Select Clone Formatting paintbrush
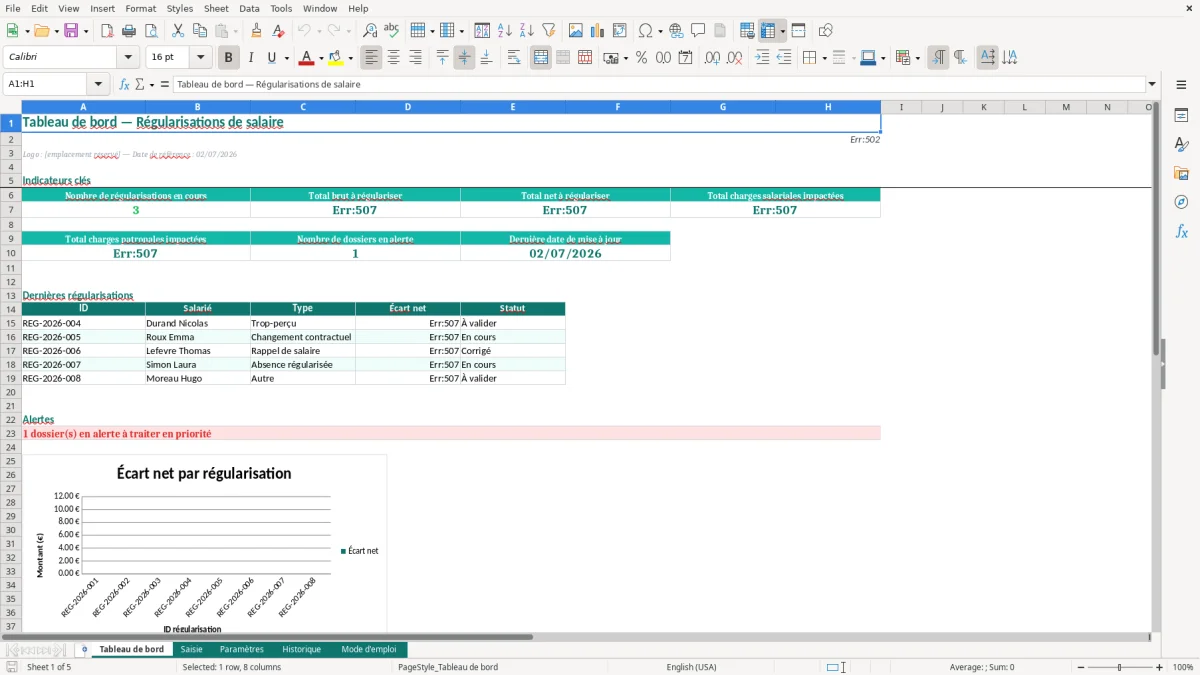The height and width of the screenshot is (675, 1200). pyautogui.click(x=256, y=31)
